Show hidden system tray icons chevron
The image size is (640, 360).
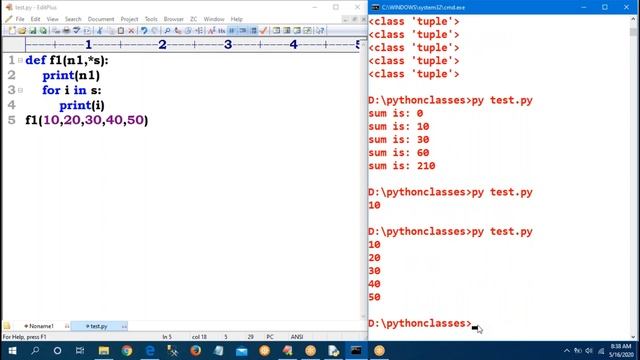567,351
